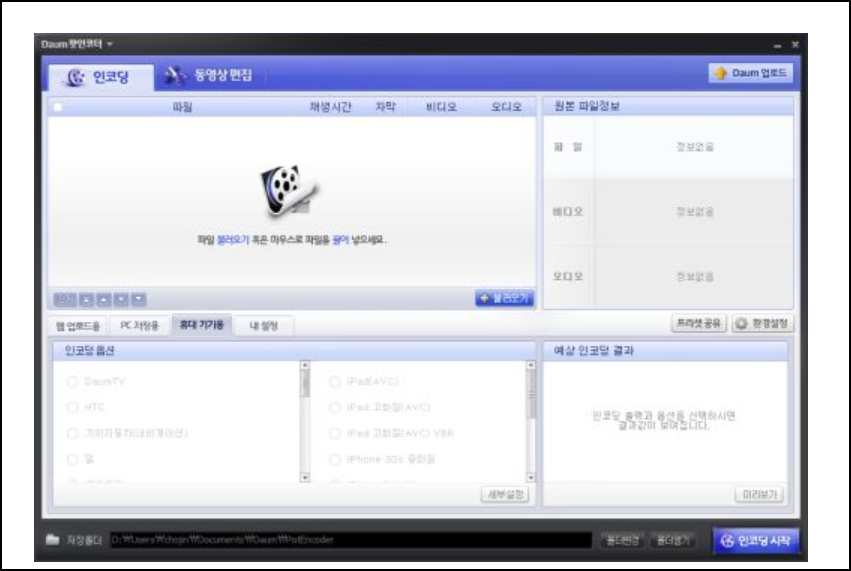Click the save folder path field
The height and width of the screenshot is (571, 851).
click(351, 540)
